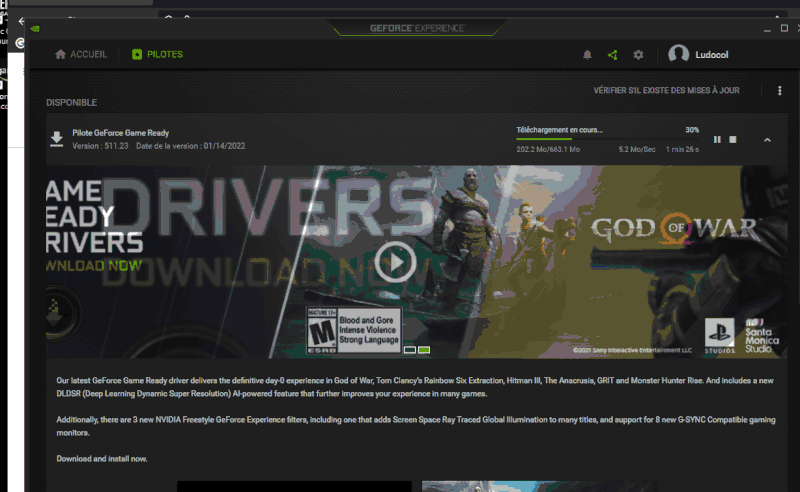Click the Version : 511.23 text

100,146
